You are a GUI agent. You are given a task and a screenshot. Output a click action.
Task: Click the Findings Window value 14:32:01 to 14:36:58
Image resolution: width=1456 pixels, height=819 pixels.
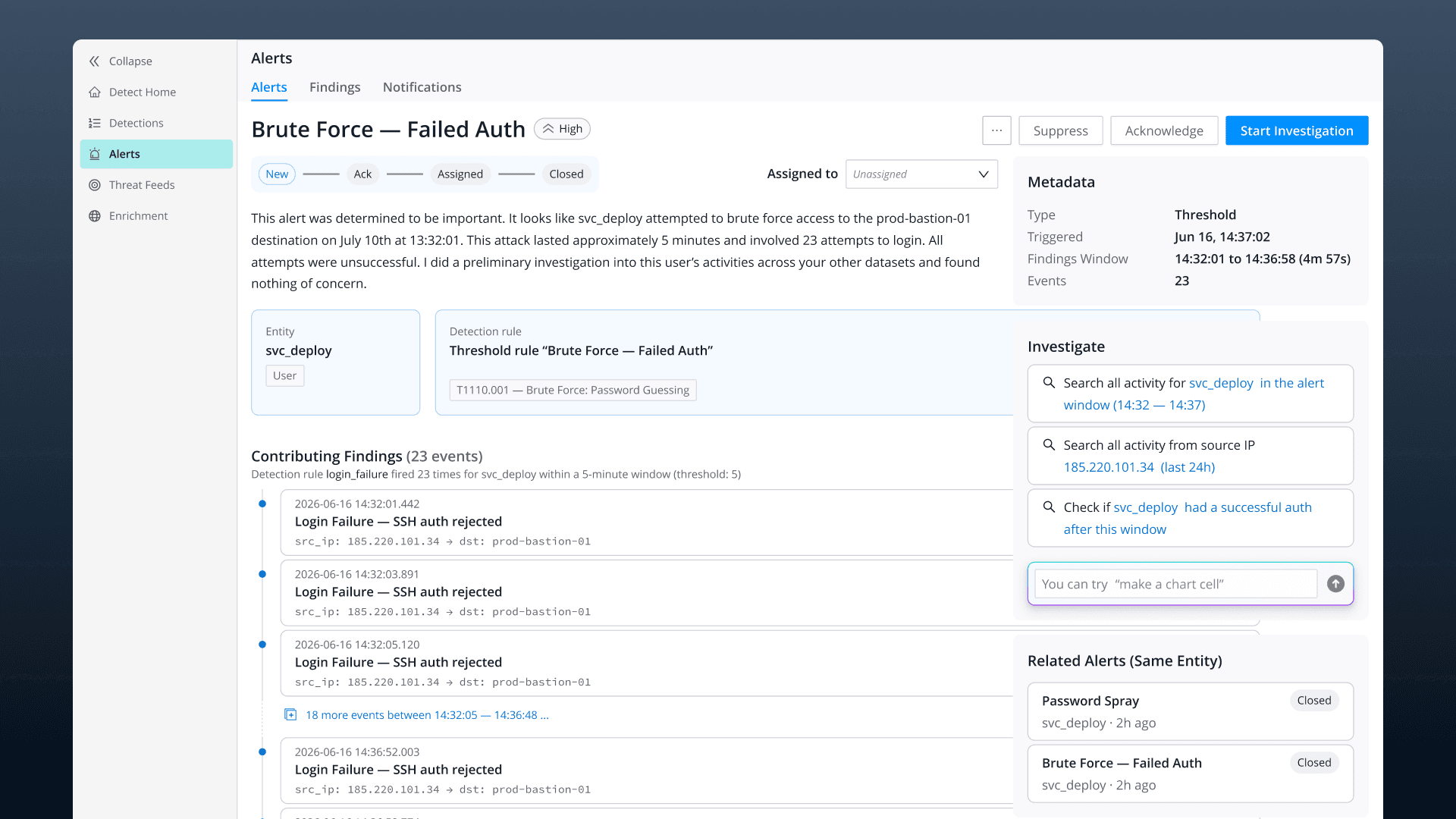1263,259
